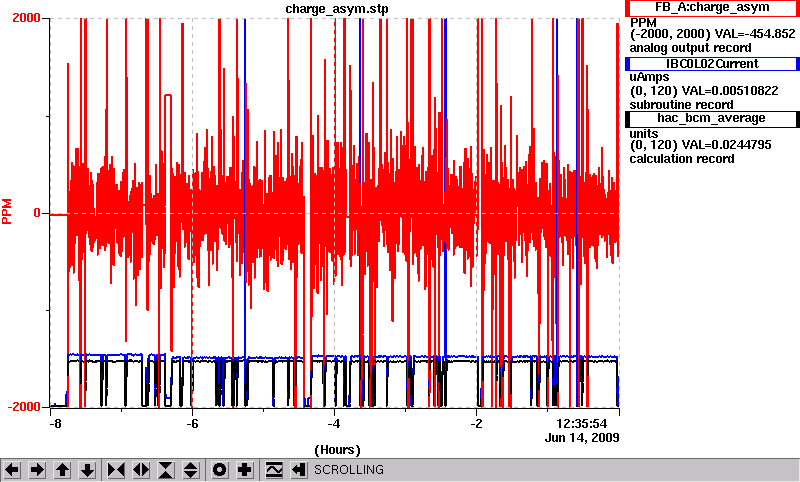
Task: Zoom in horizontally on time axis
Action: click(x=116, y=470)
